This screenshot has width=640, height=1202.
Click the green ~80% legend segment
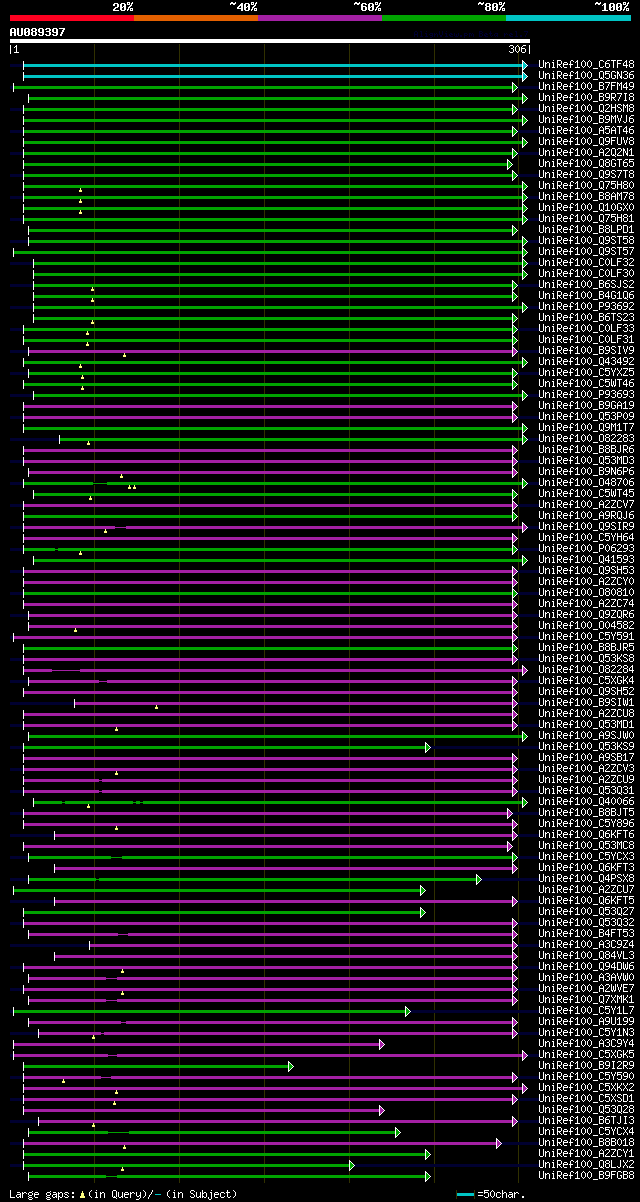tap(444, 18)
